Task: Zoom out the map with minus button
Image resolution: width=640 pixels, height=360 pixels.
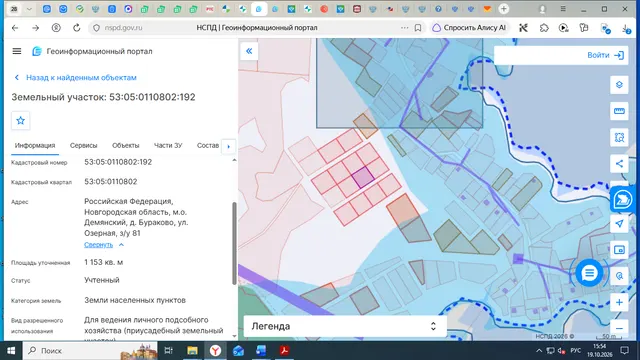Action: click(x=619, y=329)
